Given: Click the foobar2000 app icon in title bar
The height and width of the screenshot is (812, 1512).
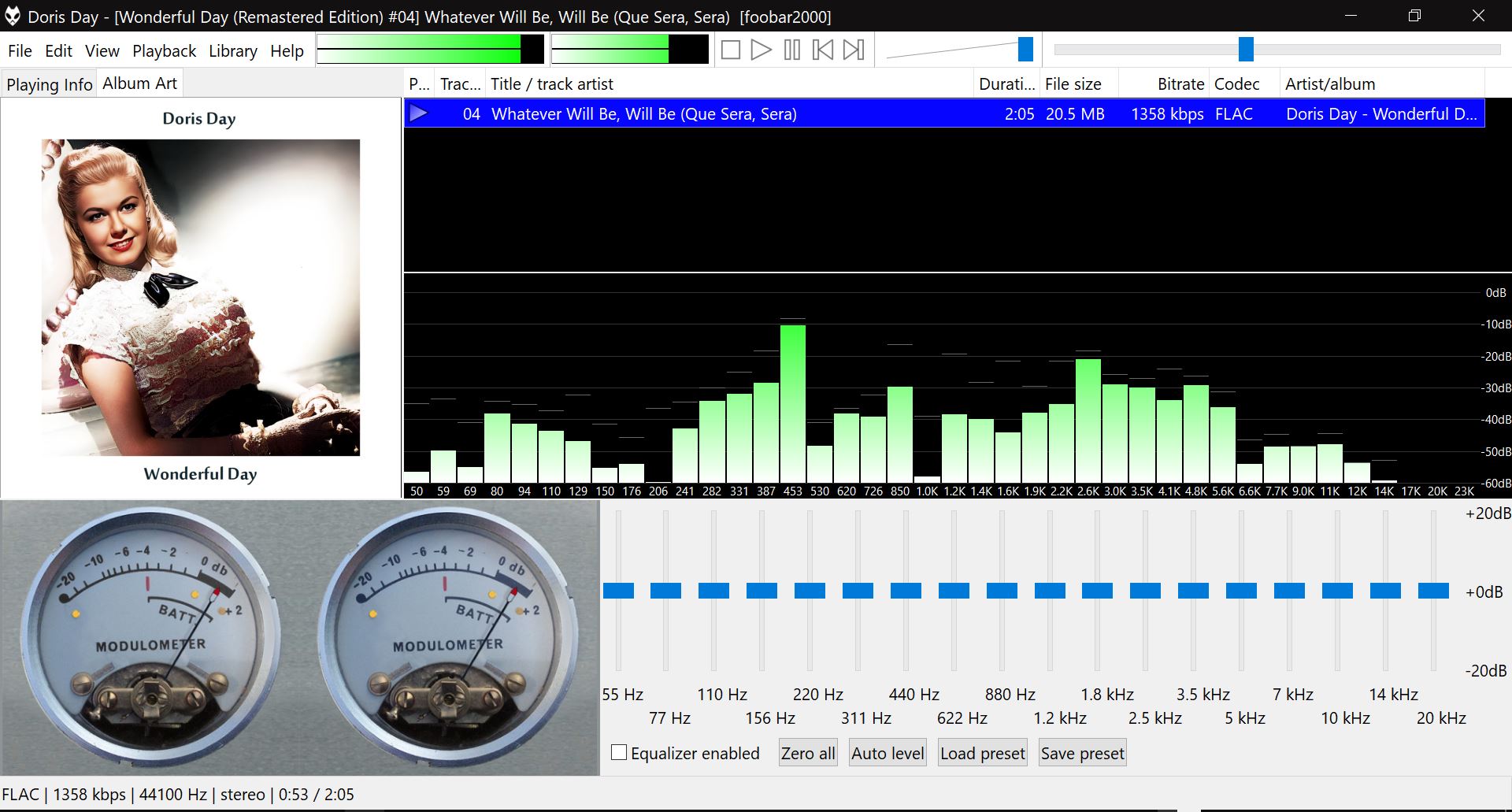Looking at the screenshot, I should coord(13,16).
